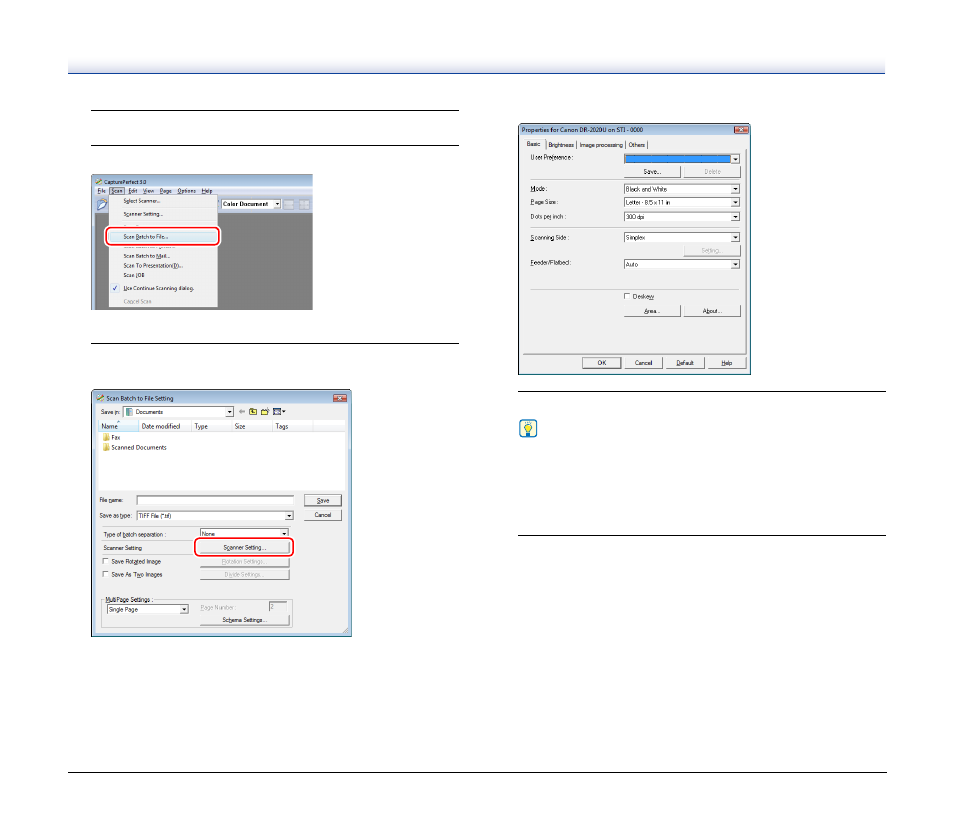Image resolution: width=954 pixels, height=818 pixels.
Task: Click the About button
Action: pos(712,311)
